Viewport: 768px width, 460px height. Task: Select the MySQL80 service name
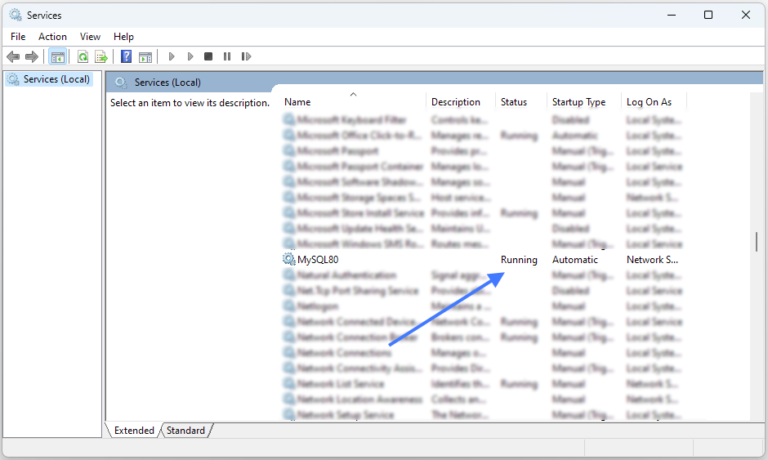[x=318, y=260]
